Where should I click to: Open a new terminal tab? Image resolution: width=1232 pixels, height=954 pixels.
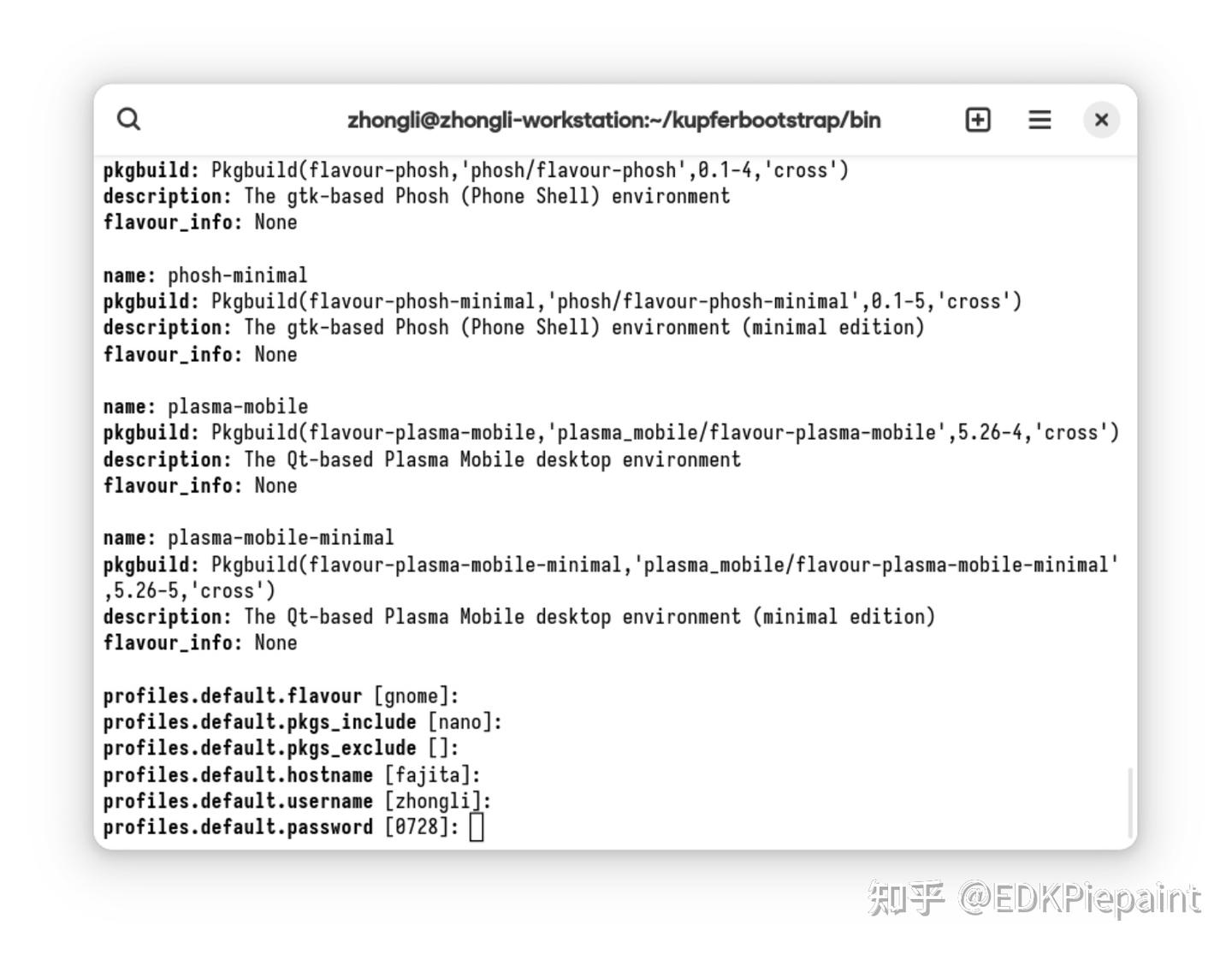(978, 120)
